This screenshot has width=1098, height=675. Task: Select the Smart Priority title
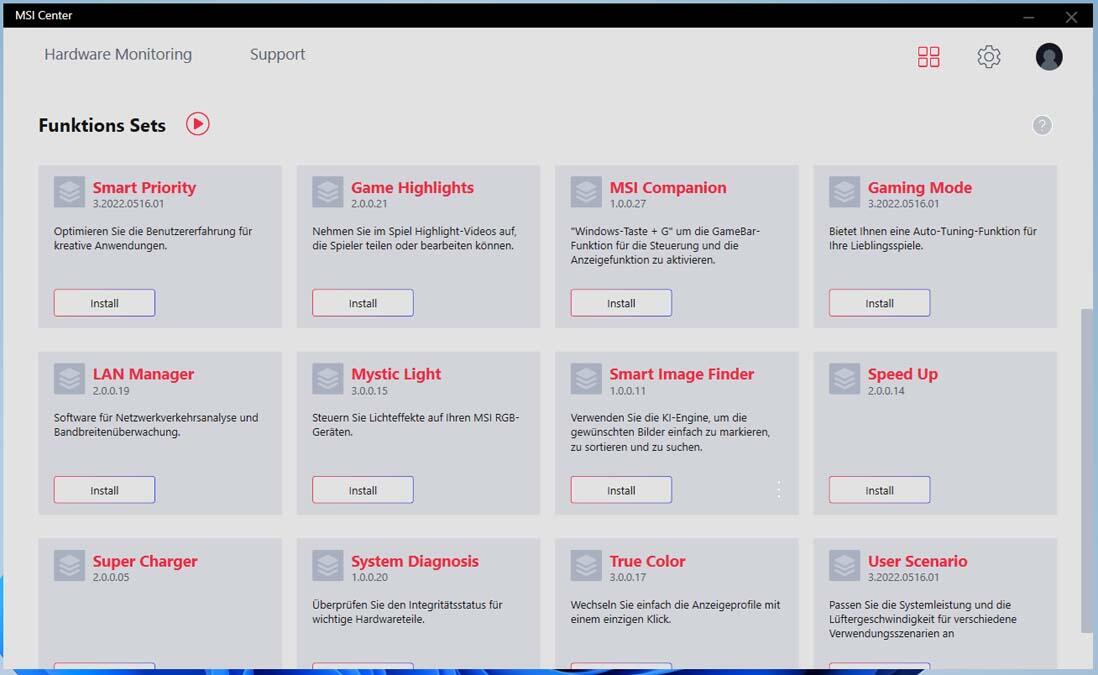click(144, 188)
